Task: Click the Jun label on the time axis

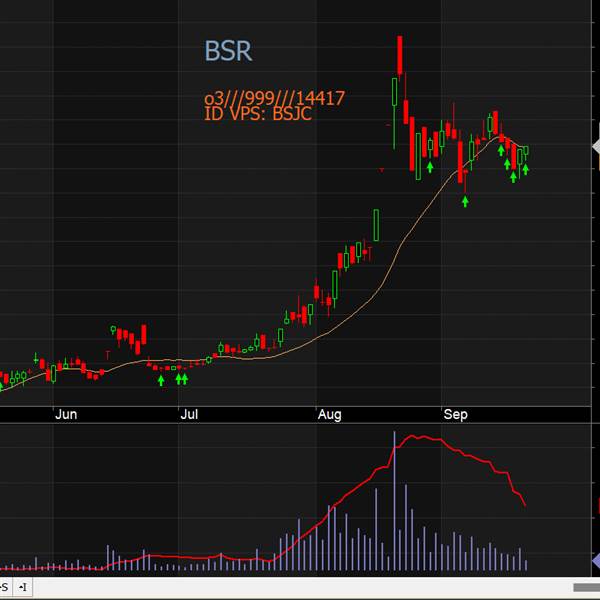Action: [x=66, y=414]
